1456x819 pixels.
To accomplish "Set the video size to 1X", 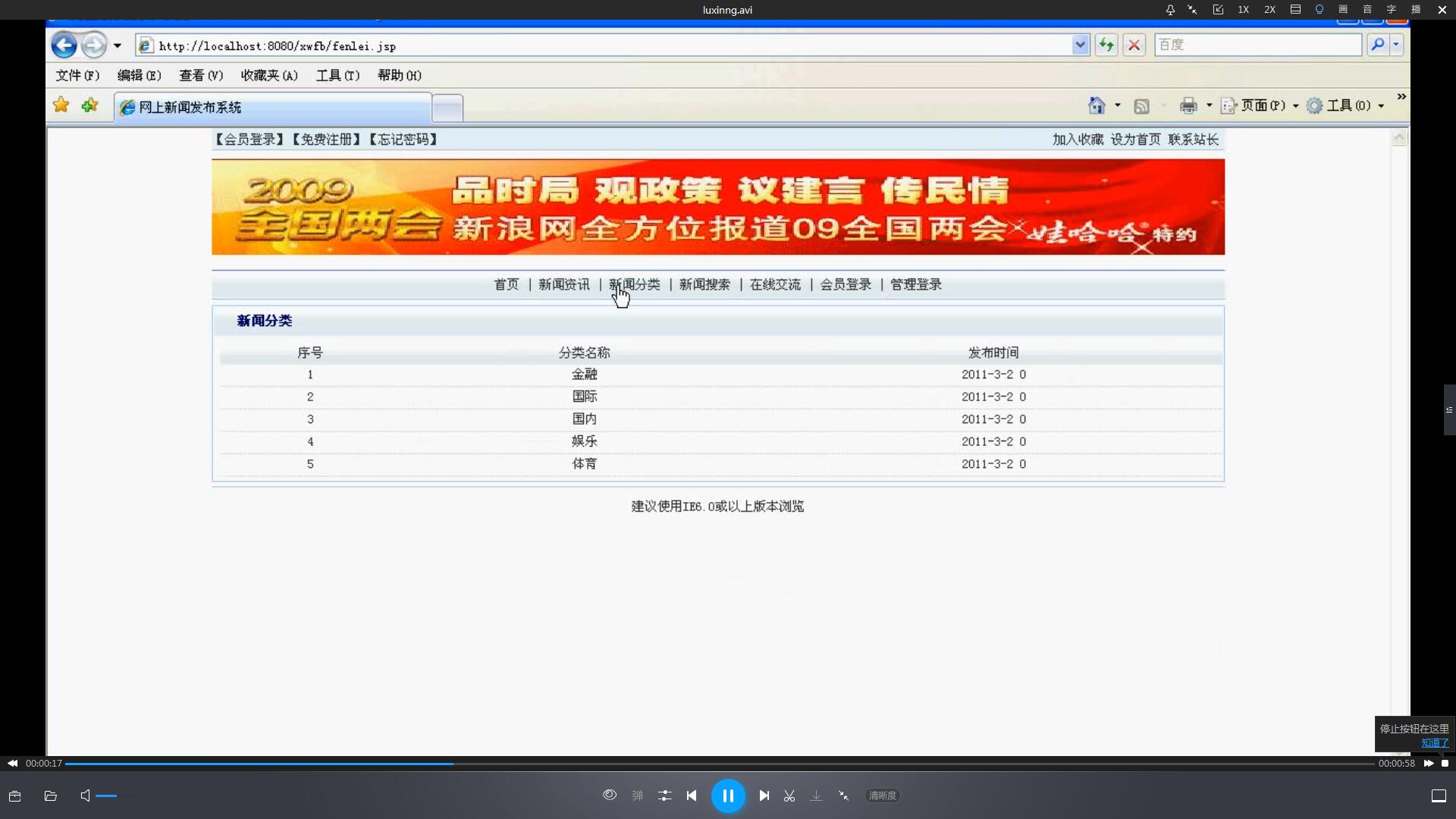I will coord(1244,10).
